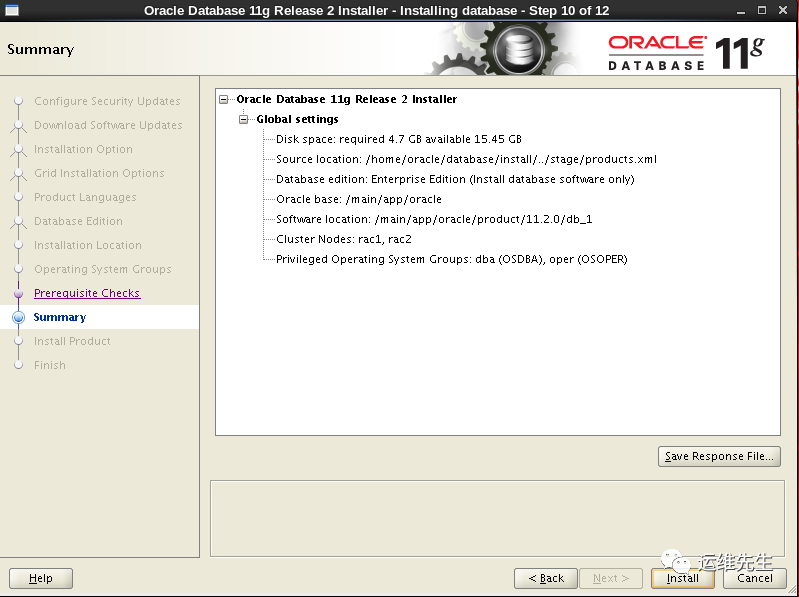Viewport: 799px width, 597px height.
Task: Click the Install Product step label
Action: [x=72, y=341]
